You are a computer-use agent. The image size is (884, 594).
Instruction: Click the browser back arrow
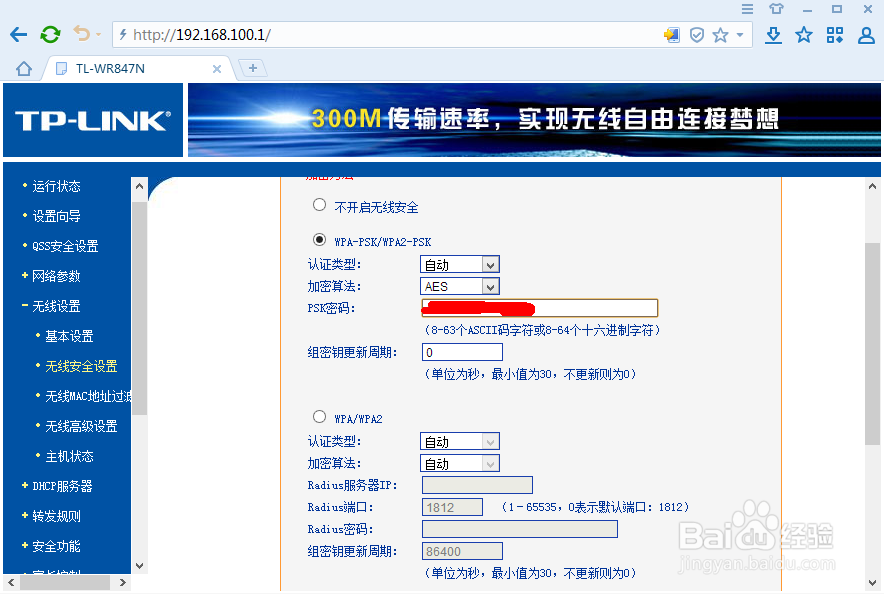coord(19,35)
